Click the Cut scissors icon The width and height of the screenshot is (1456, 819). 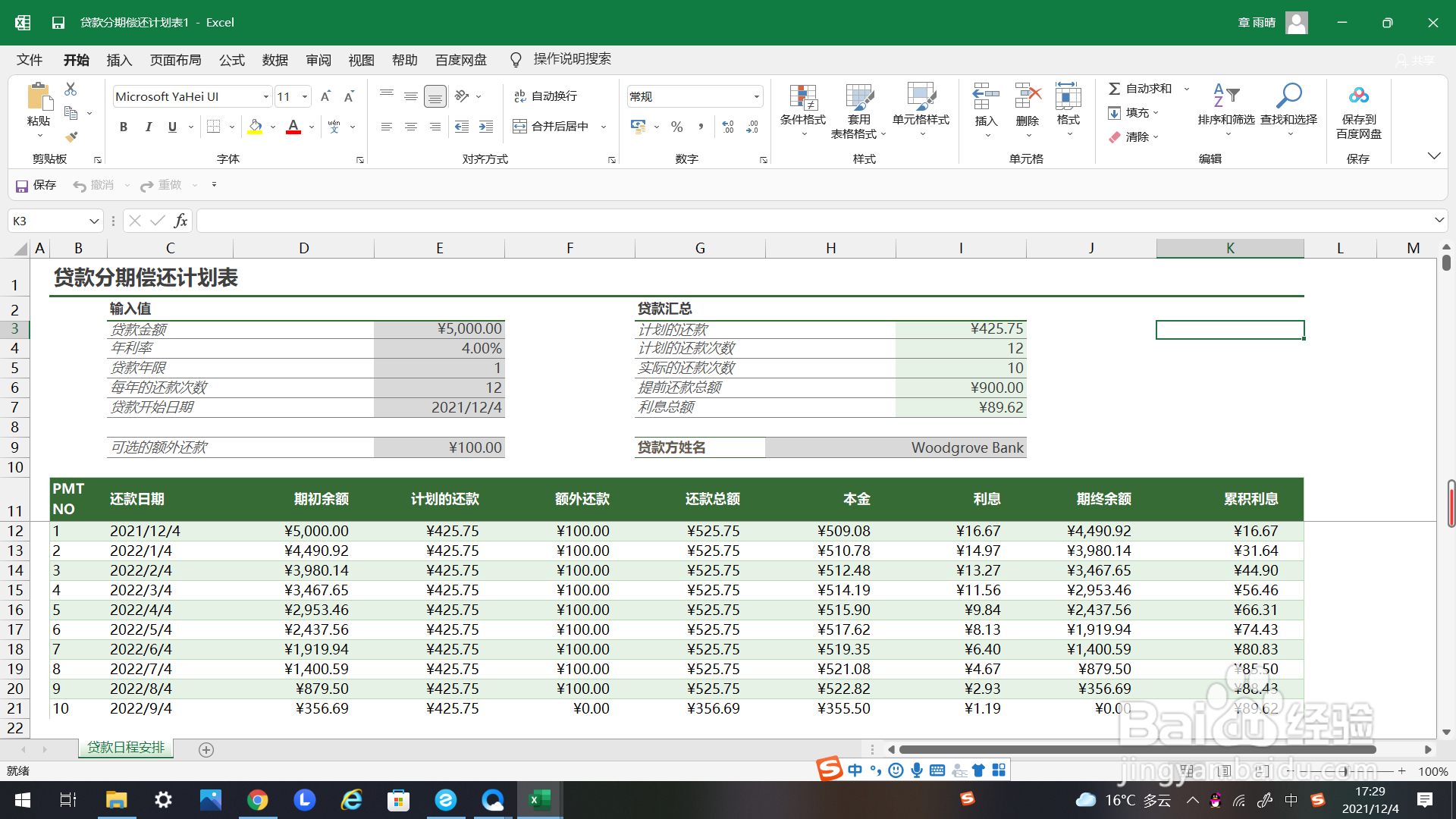pyautogui.click(x=71, y=89)
